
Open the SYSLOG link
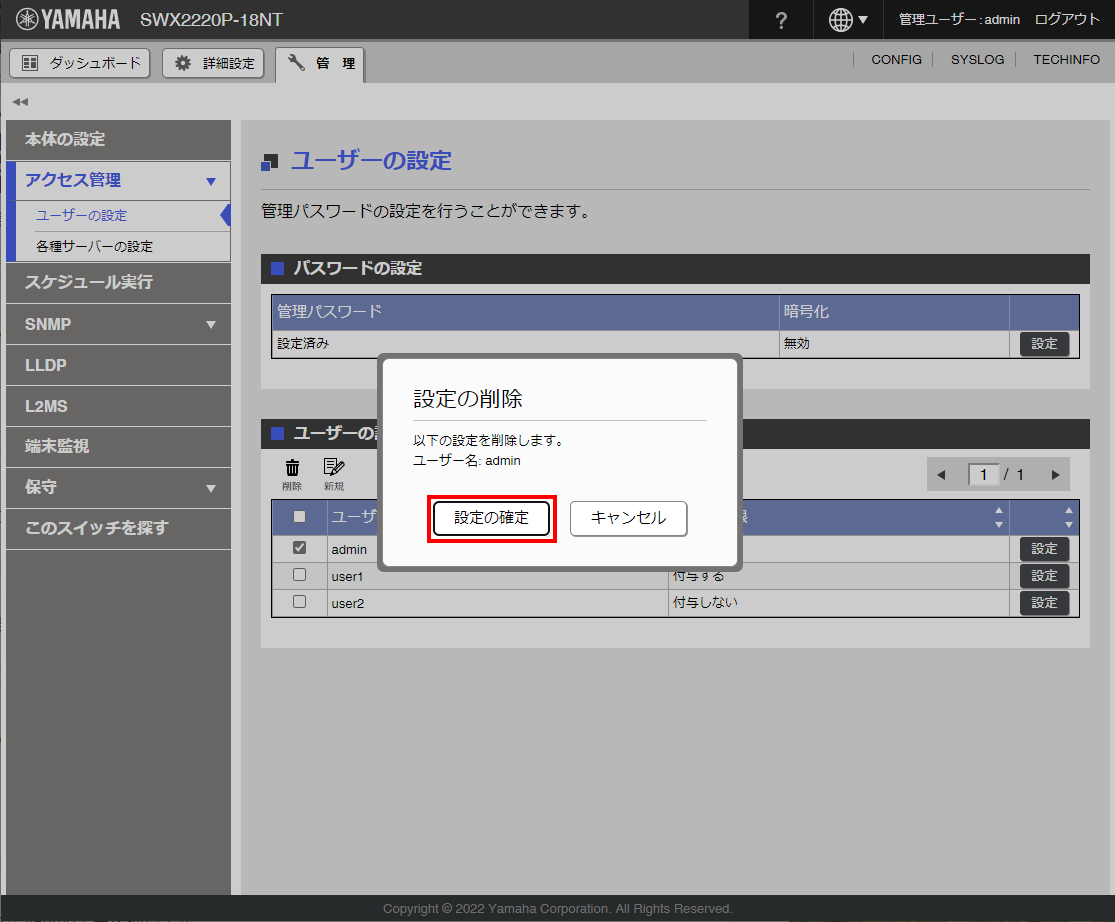pos(977,60)
